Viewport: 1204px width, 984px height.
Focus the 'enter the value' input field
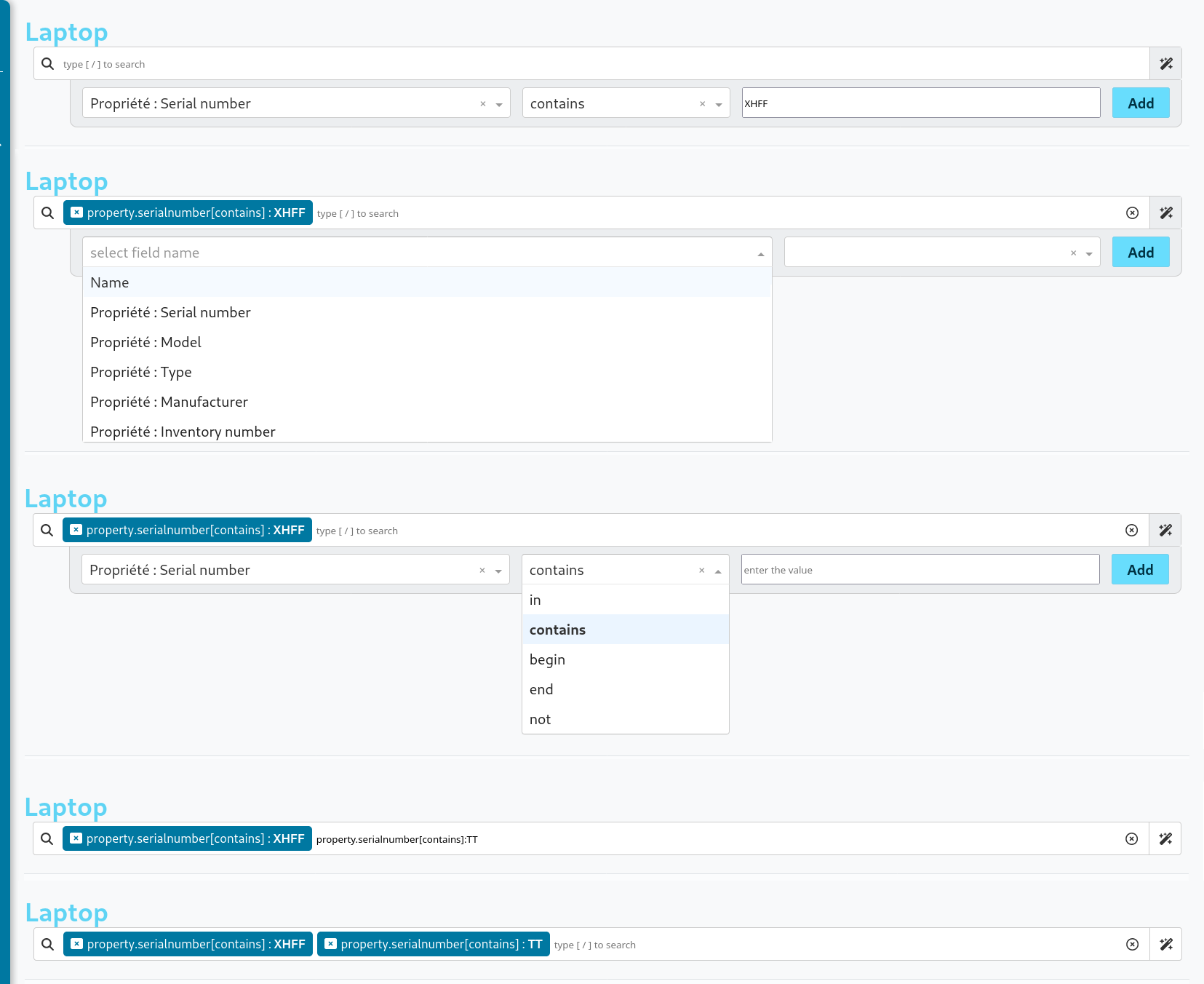click(920, 570)
